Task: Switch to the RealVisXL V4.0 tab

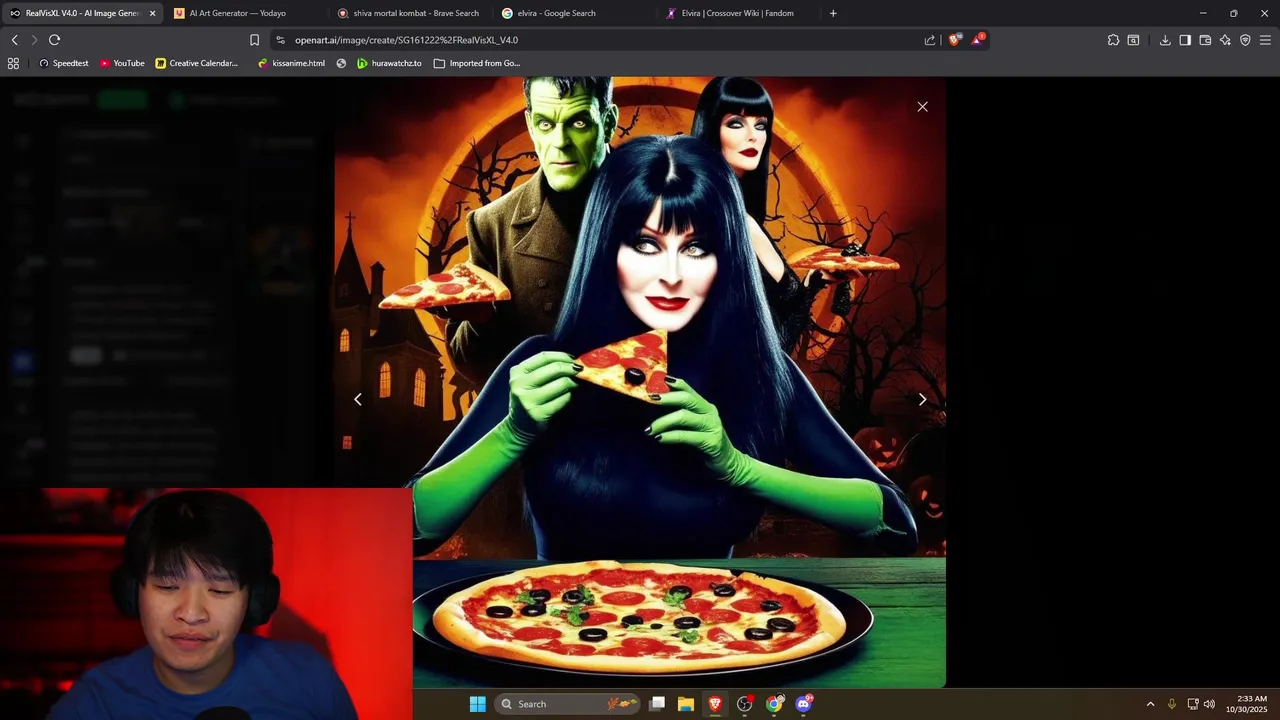Action: [83, 13]
